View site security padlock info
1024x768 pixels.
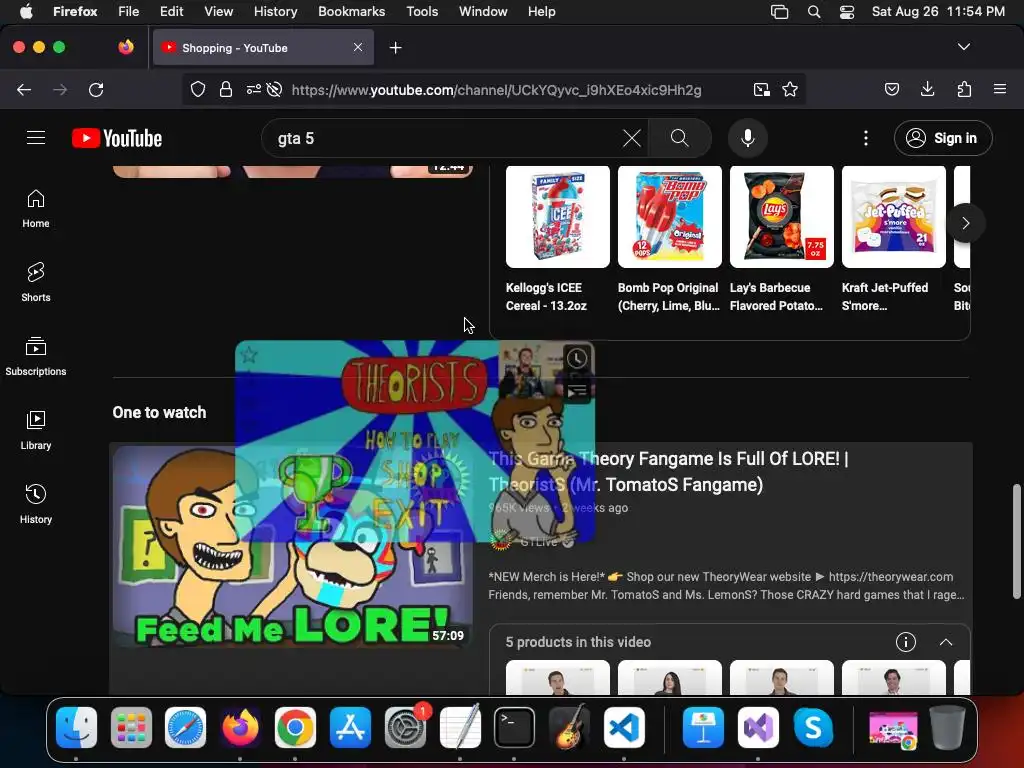(x=226, y=89)
